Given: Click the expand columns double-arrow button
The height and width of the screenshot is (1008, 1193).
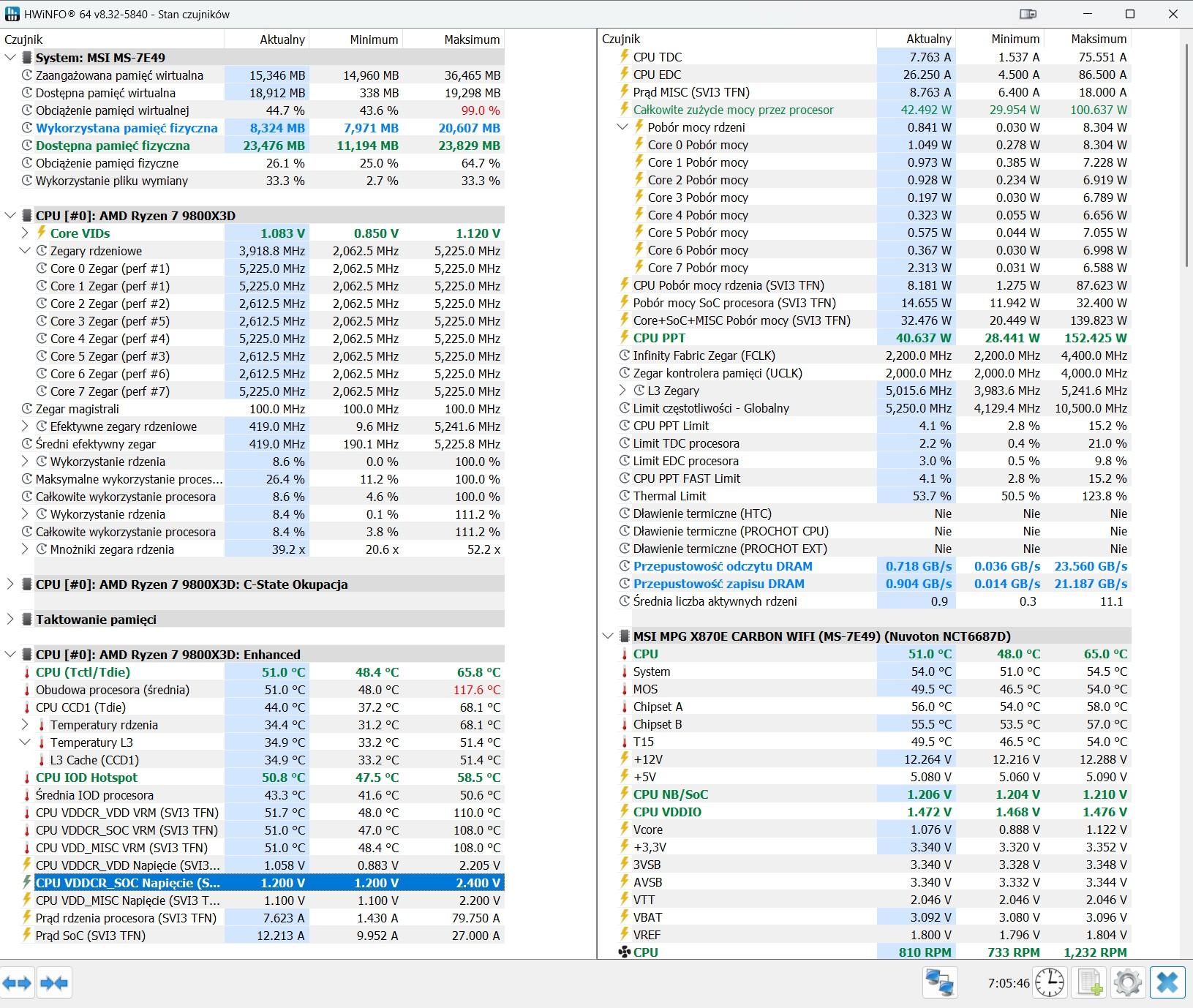Looking at the screenshot, I should pos(18,982).
